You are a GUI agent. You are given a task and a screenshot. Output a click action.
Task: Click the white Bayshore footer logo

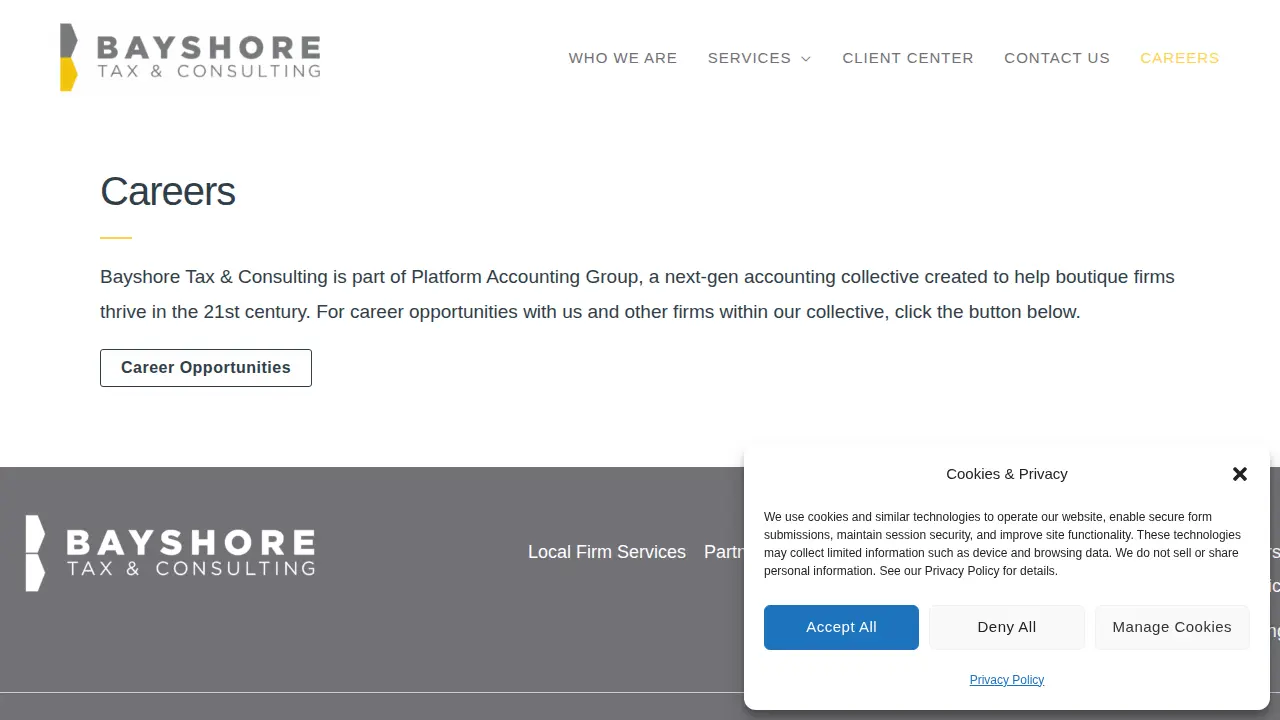[x=170, y=553]
